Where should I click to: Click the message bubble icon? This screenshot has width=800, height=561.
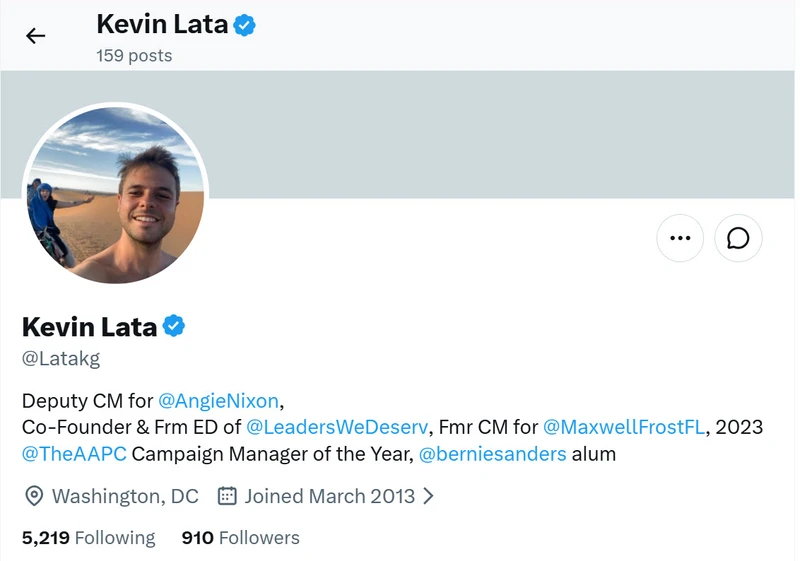click(x=738, y=238)
